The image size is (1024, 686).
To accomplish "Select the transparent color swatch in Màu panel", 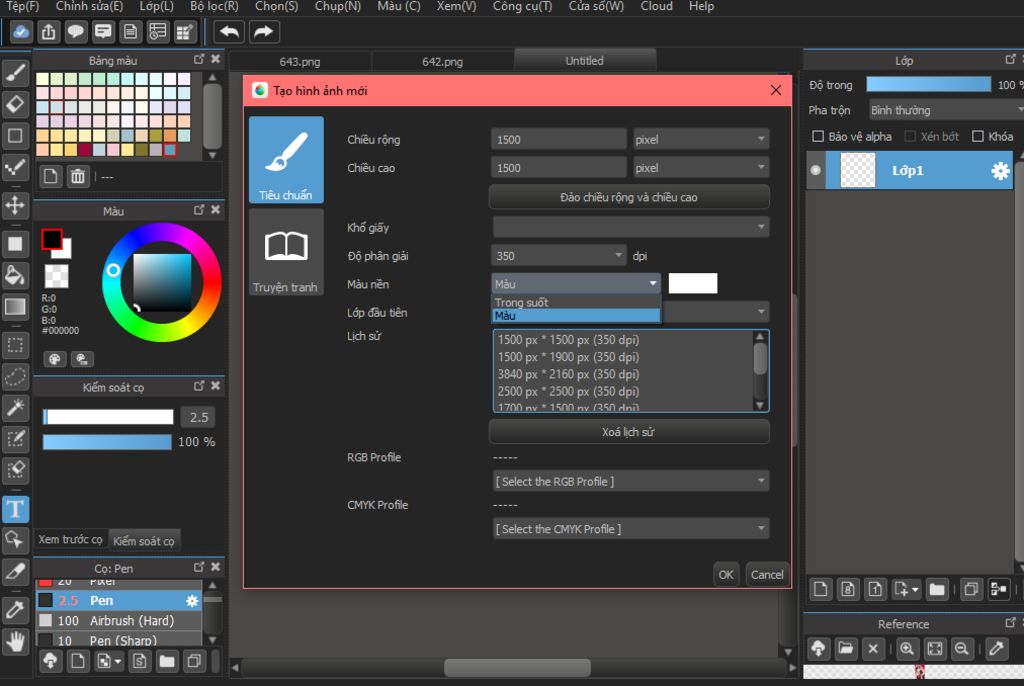I will [x=56, y=276].
